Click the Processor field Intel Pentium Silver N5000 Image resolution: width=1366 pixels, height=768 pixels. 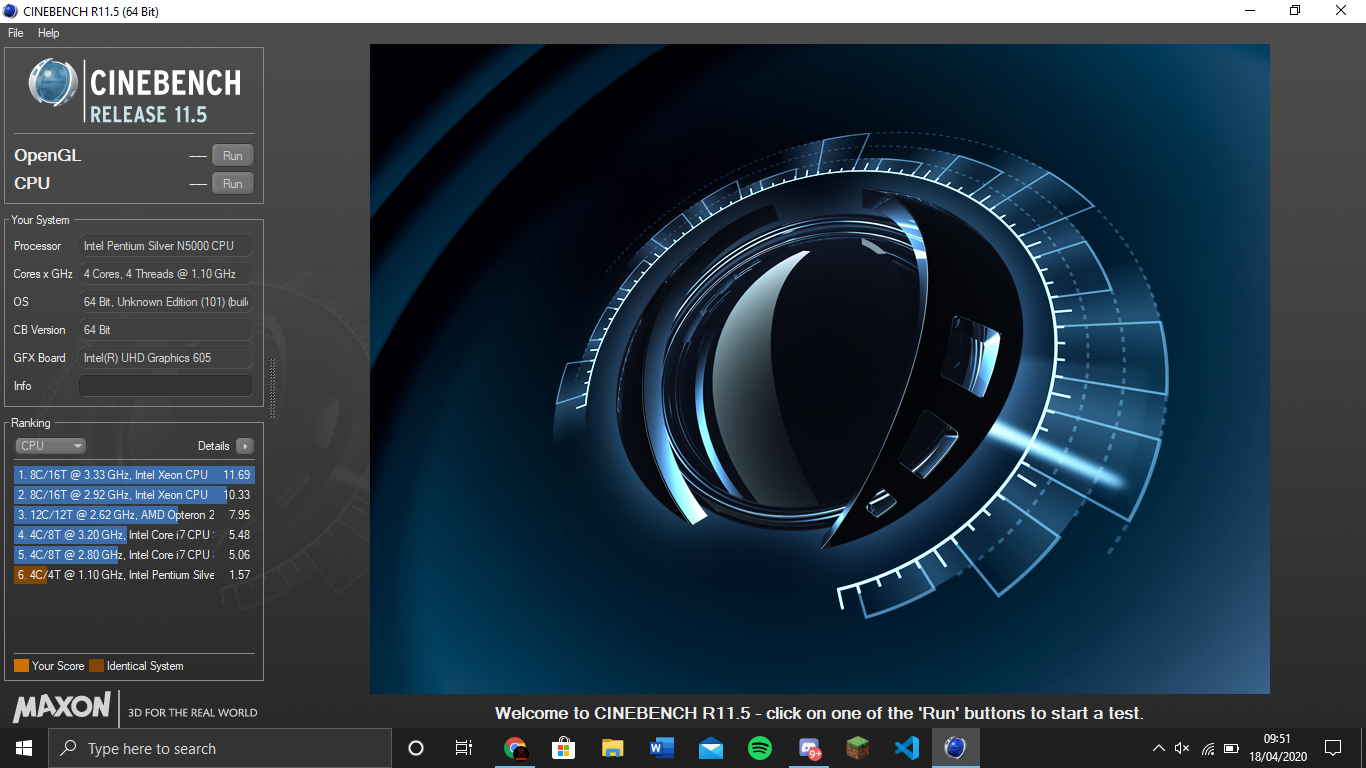point(166,246)
